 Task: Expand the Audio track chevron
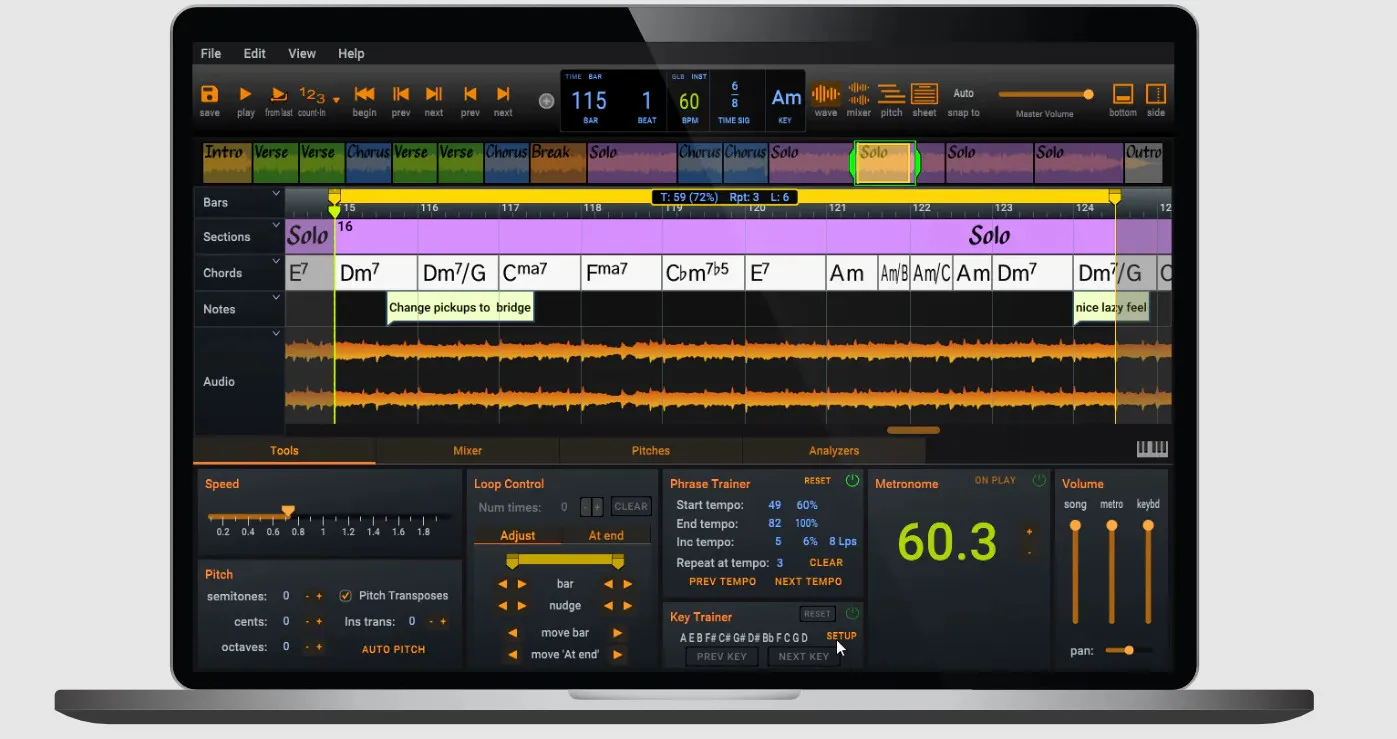point(276,334)
